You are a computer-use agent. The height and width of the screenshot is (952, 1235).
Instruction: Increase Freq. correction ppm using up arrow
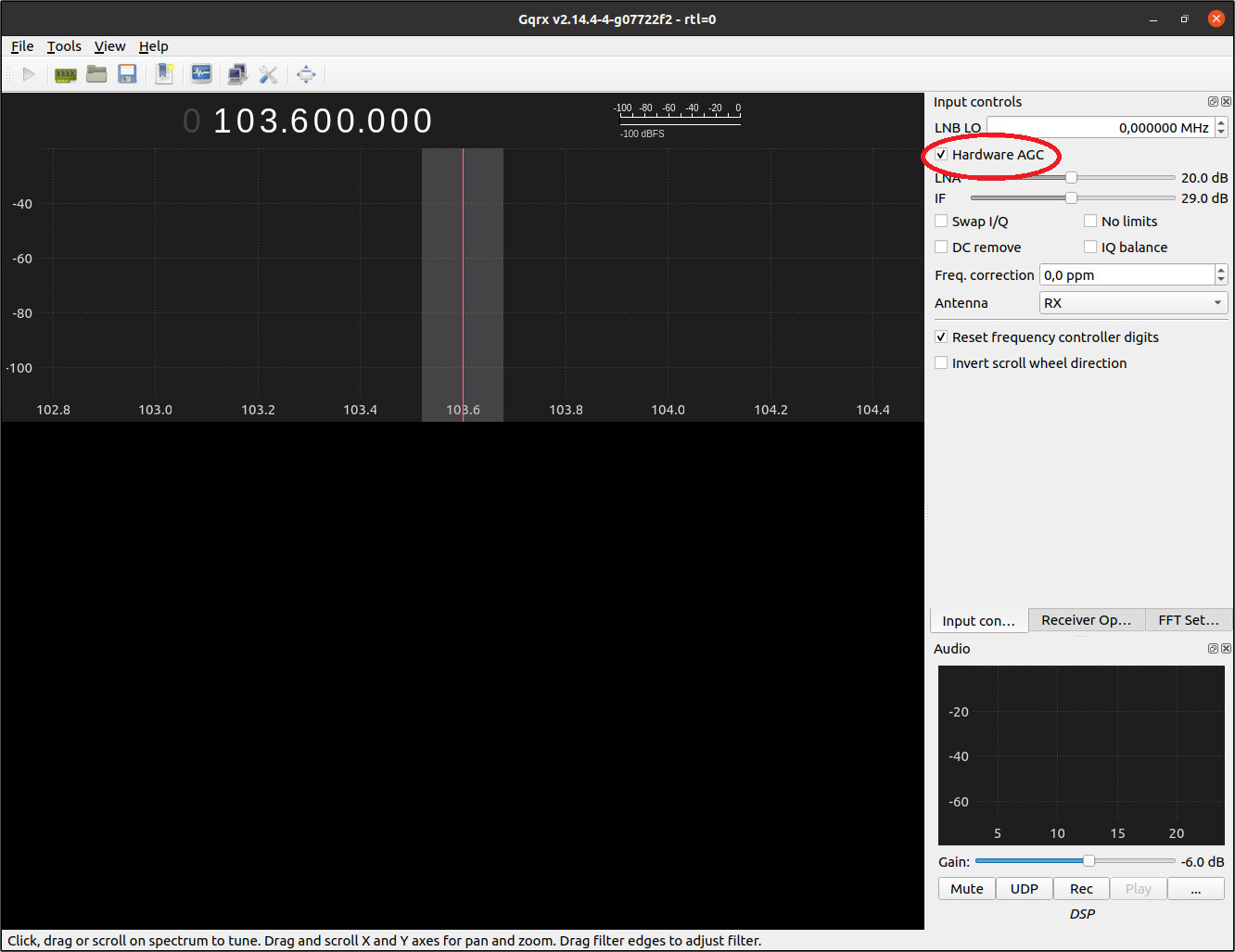(x=1221, y=270)
